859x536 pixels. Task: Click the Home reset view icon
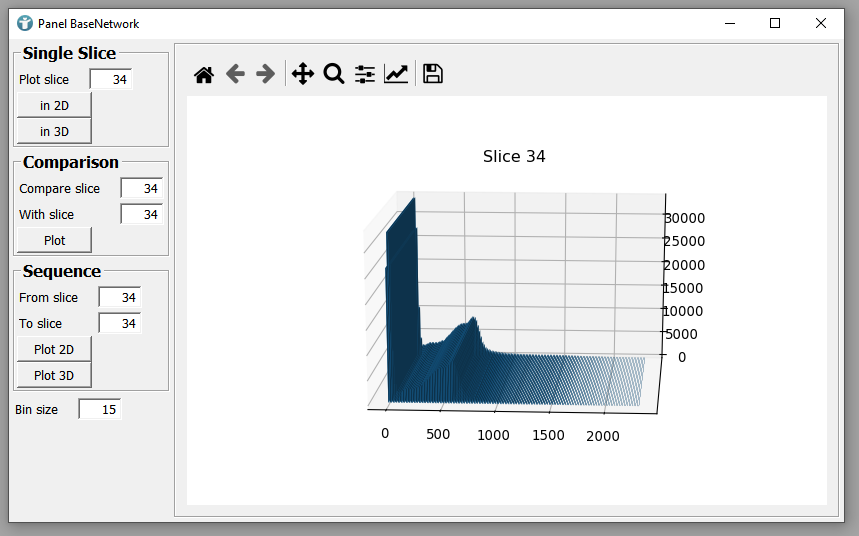(x=204, y=74)
